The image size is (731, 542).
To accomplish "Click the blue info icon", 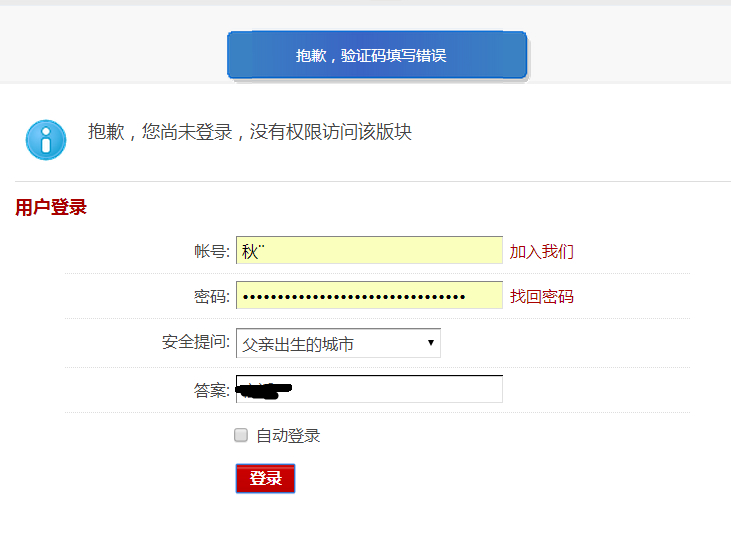I will tap(46, 139).
